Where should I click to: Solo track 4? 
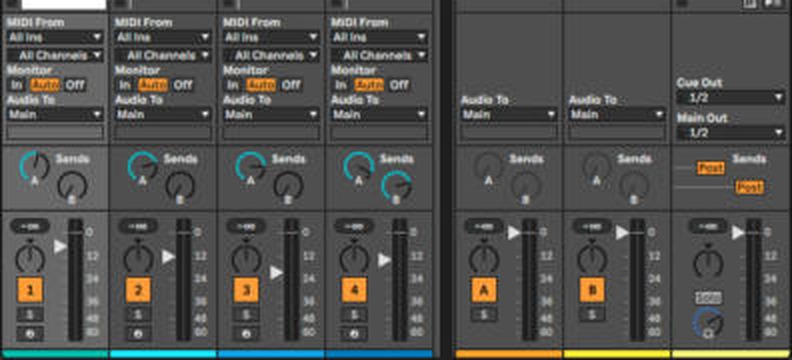pos(355,315)
